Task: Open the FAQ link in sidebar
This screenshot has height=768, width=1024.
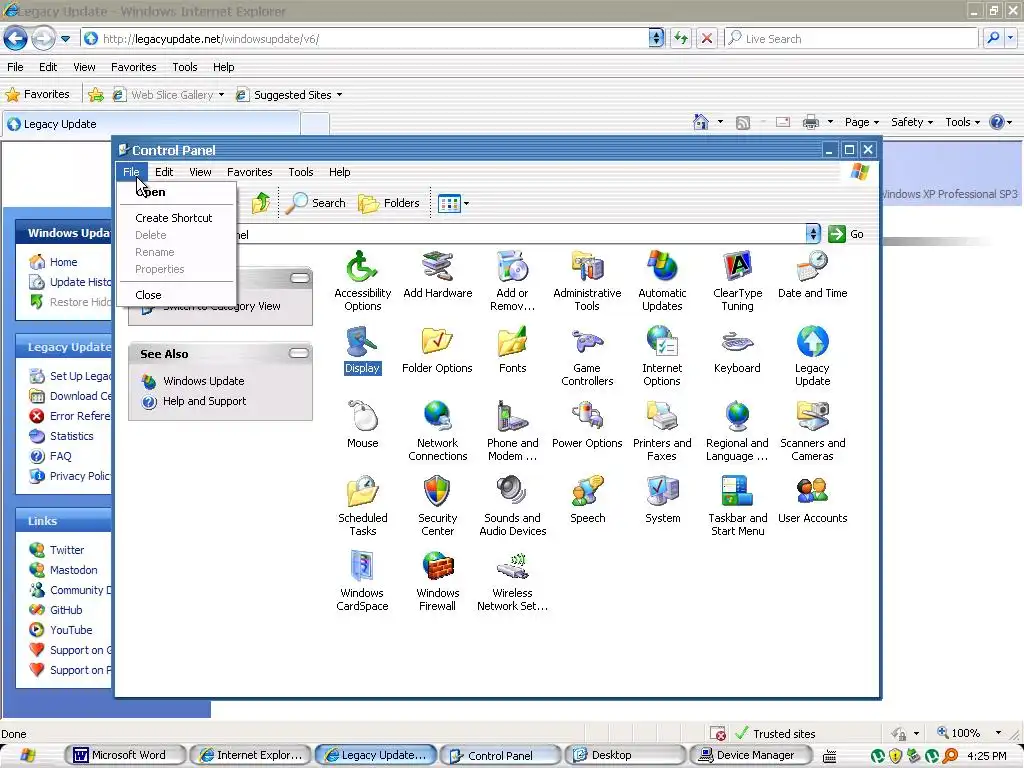Action: point(61,456)
